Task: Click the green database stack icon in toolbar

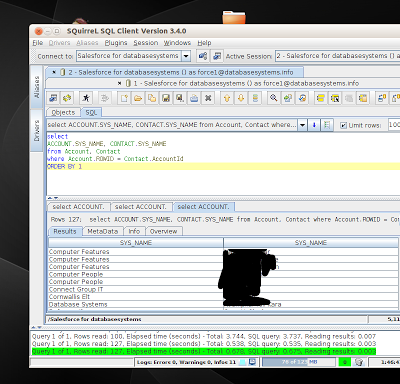Action: click(x=255, y=98)
